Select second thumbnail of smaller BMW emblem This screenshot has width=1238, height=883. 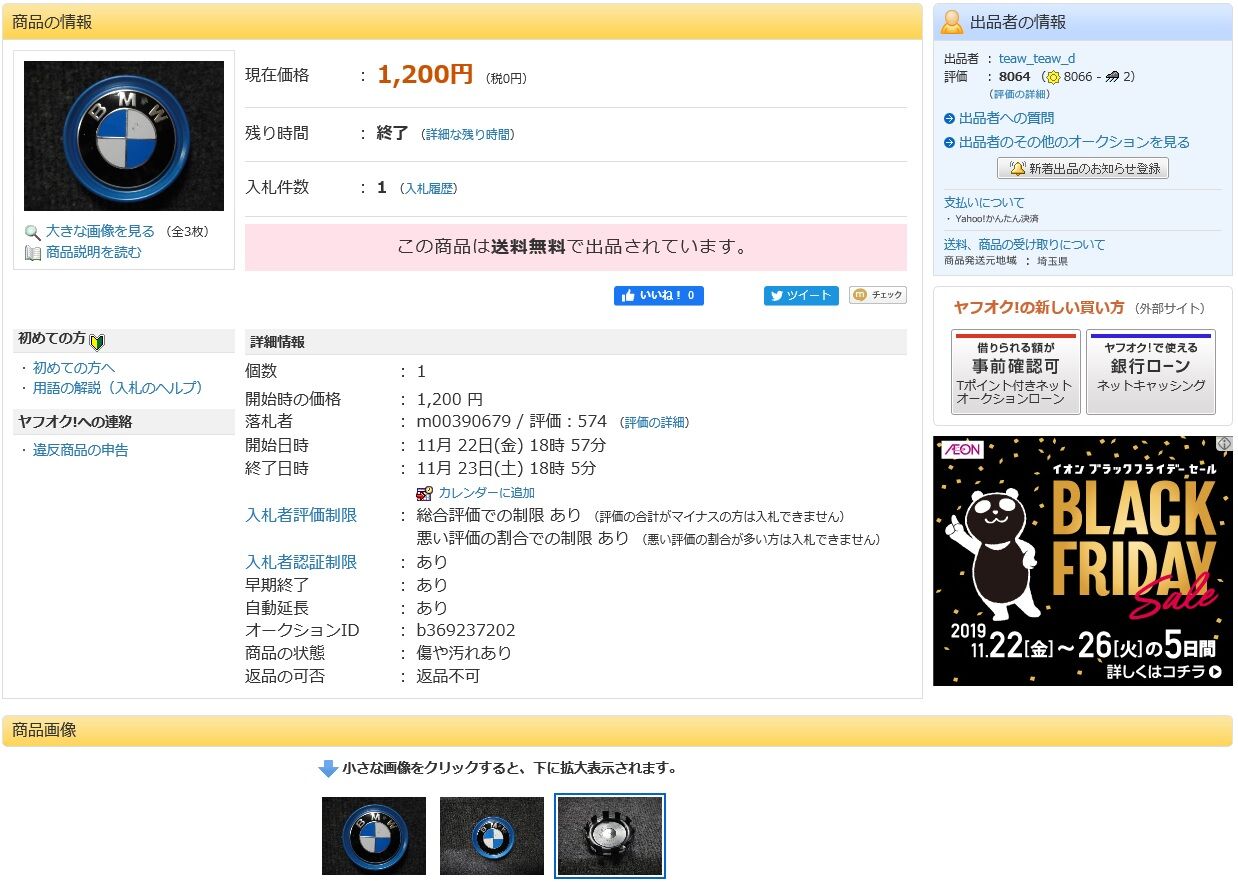pos(492,836)
